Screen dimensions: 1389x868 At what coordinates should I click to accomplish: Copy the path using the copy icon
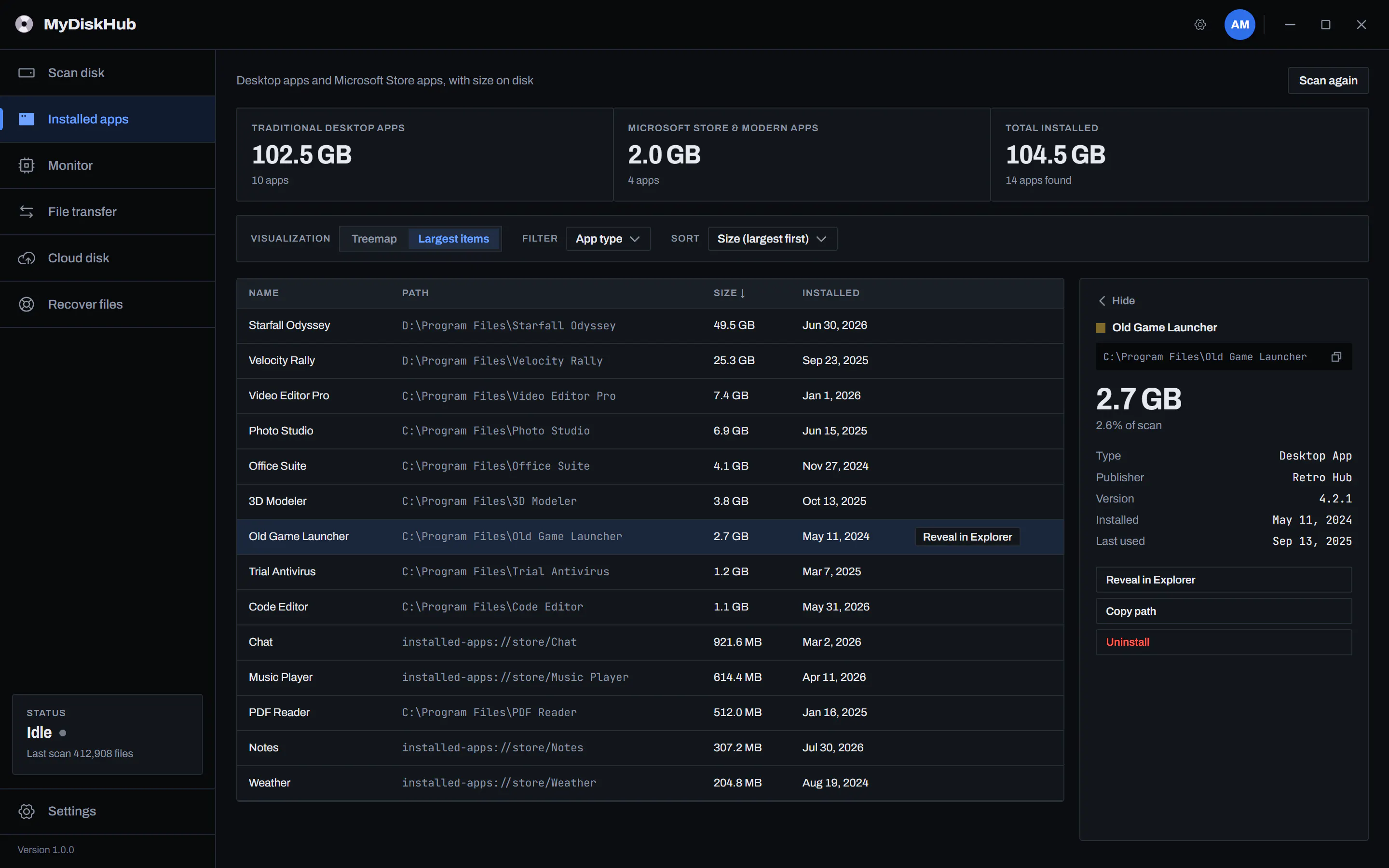pyautogui.click(x=1336, y=357)
